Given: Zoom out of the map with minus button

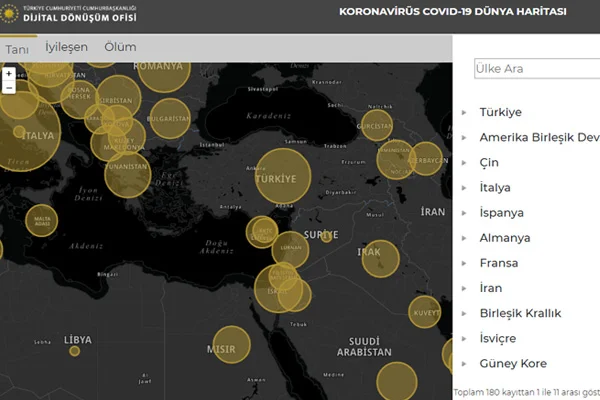Looking at the screenshot, I should [9, 88].
